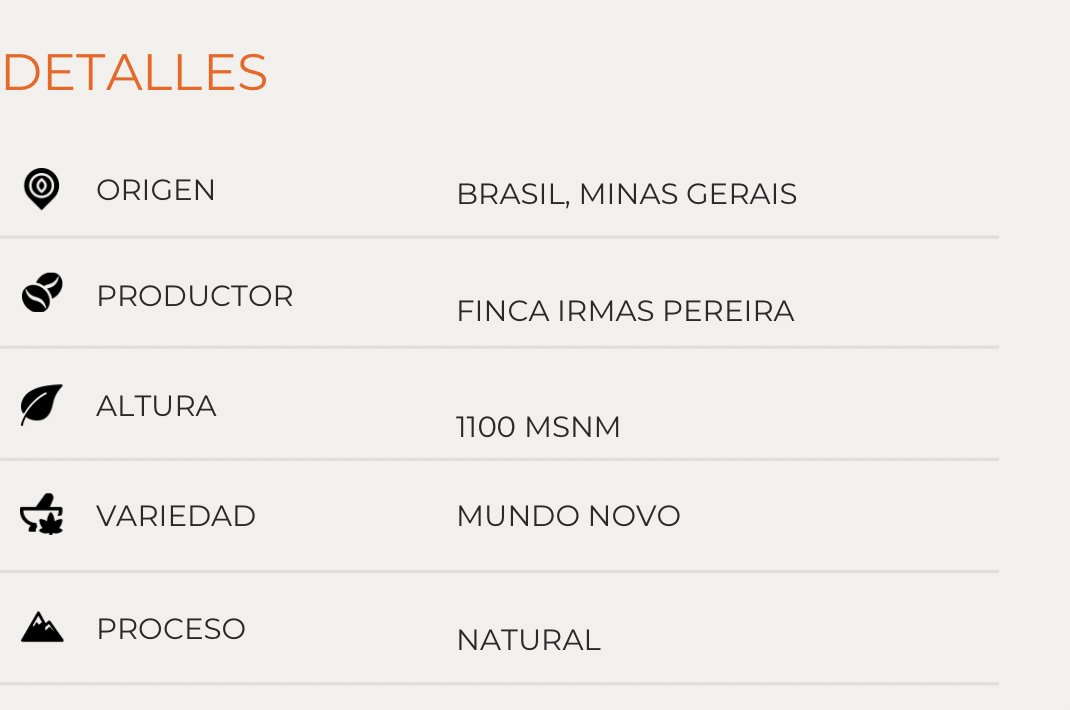
Task: Click the location pin icon beside ORIGEN
Action: click(x=42, y=188)
